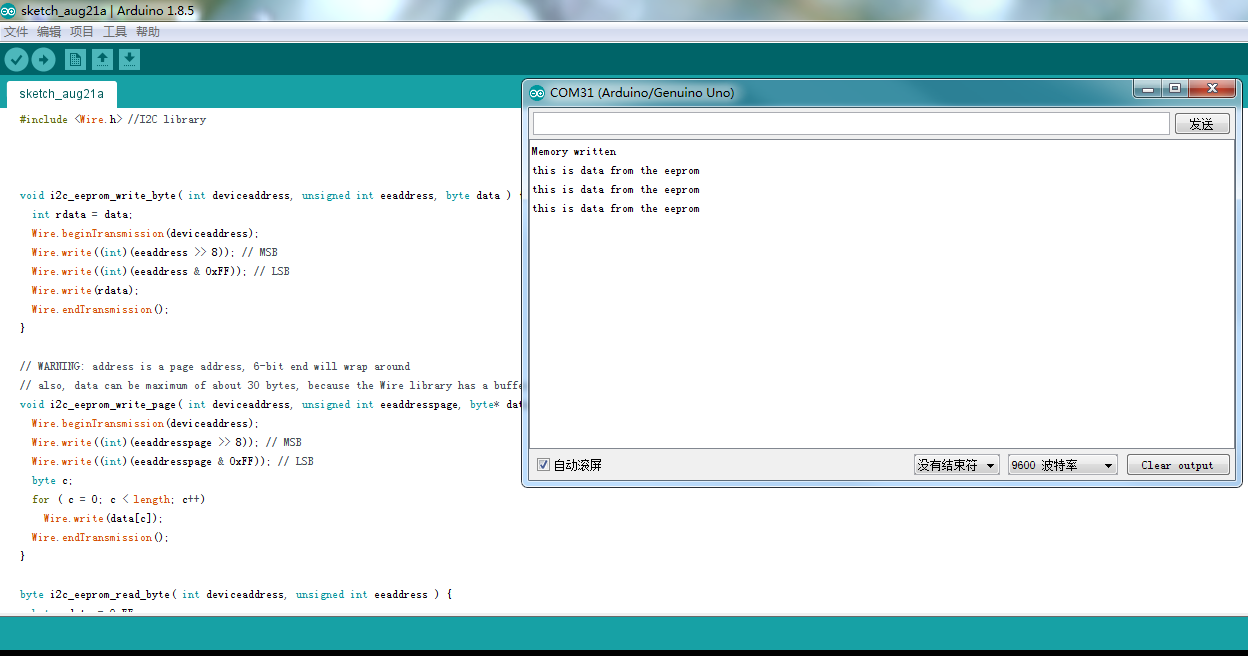Open the 没有结束符 line-ending dropdown
Image resolution: width=1248 pixels, height=656 pixels.
pos(956,464)
